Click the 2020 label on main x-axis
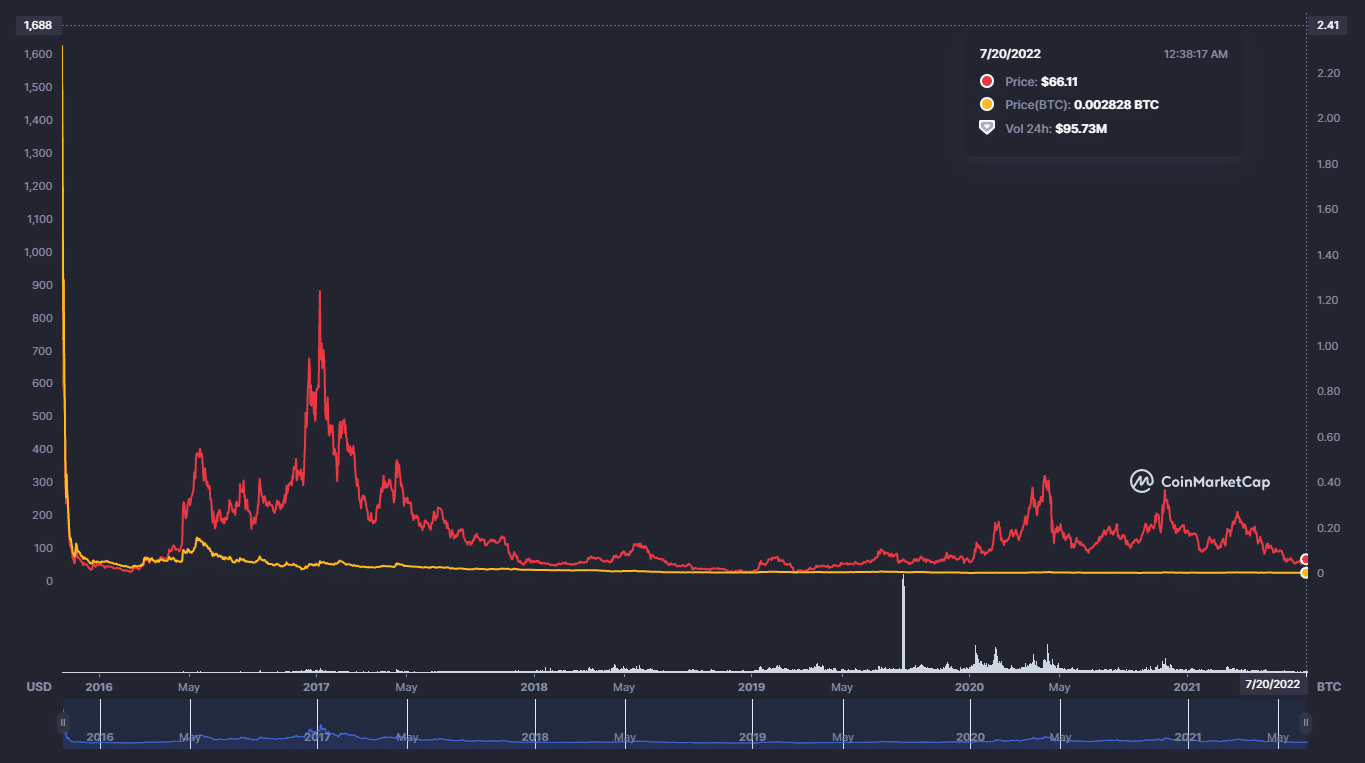Screen dimensions: 1365x763 pyautogui.click(x=969, y=687)
